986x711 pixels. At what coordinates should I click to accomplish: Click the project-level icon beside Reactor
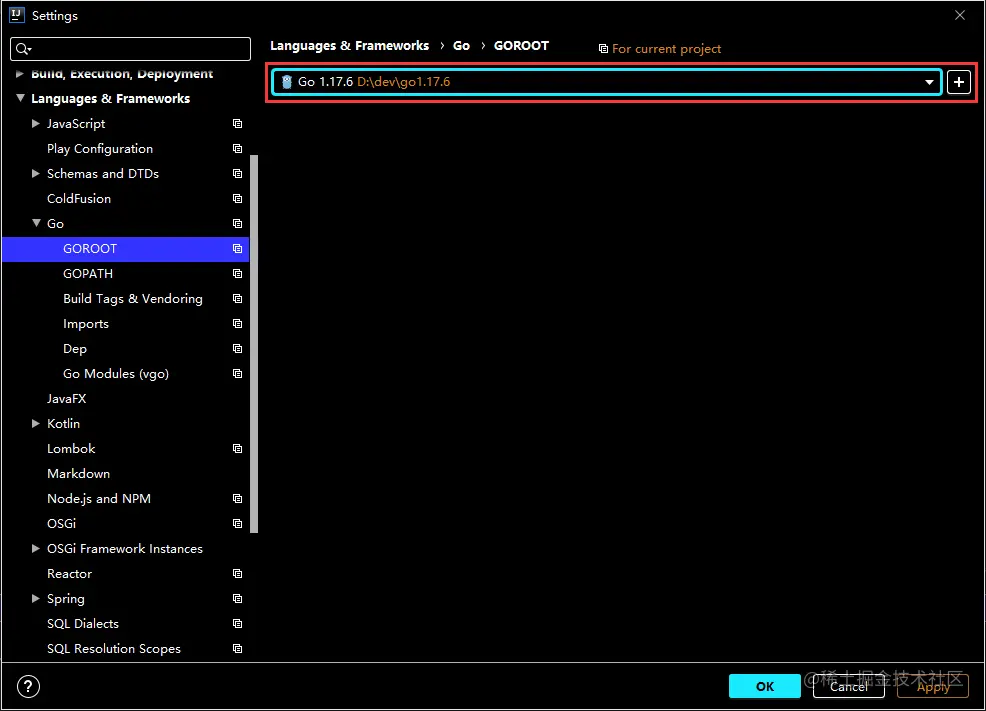point(237,574)
